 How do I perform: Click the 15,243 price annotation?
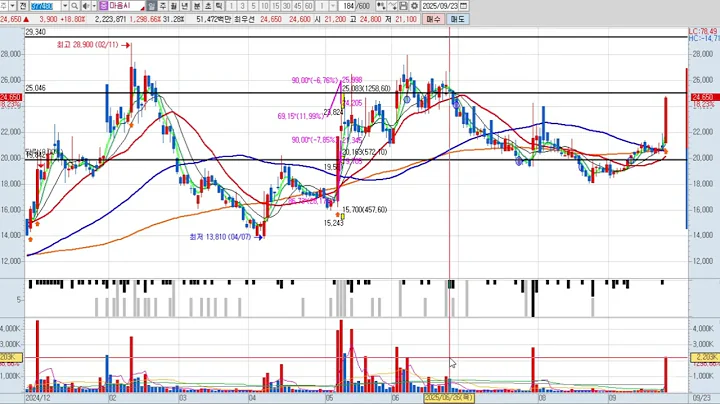point(334,223)
